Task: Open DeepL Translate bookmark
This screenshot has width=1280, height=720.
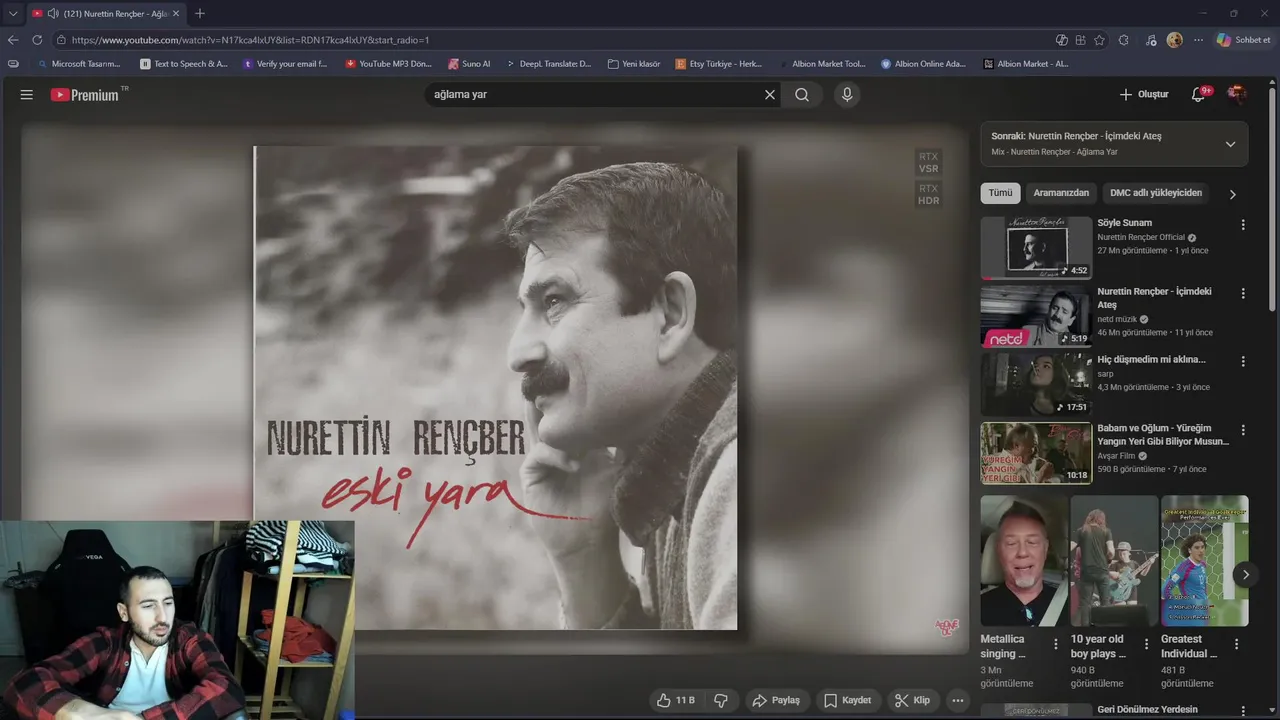Action: pyautogui.click(x=548, y=64)
